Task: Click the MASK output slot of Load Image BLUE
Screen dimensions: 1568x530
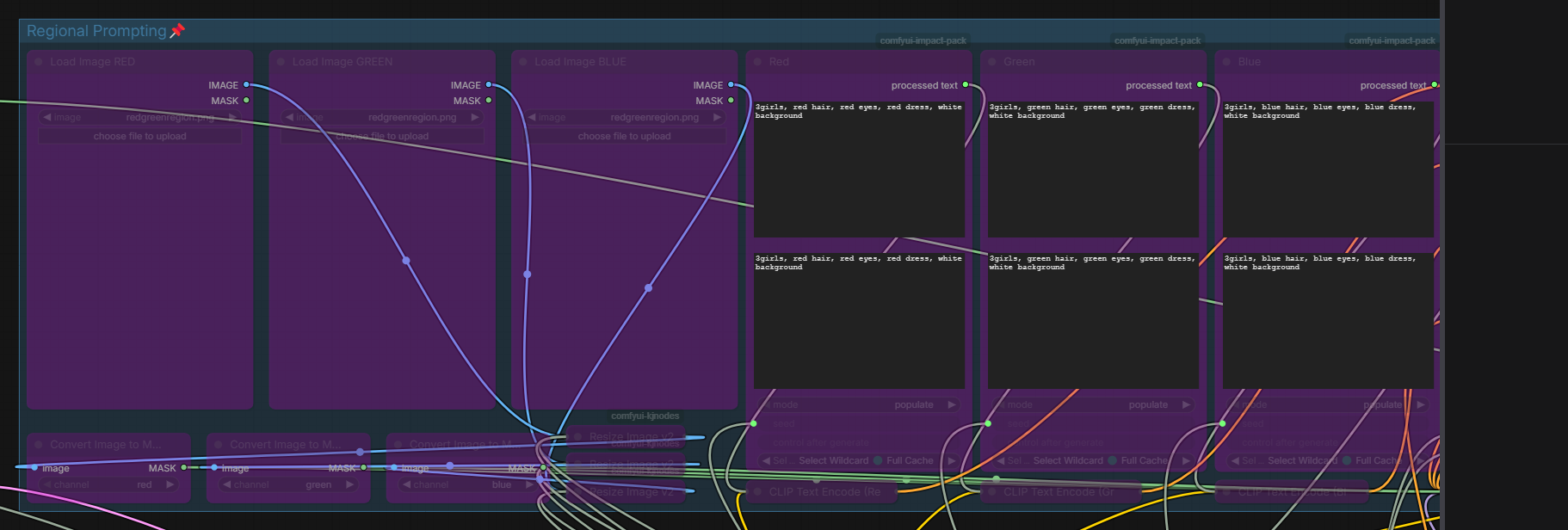Action: tap(731, 100)
